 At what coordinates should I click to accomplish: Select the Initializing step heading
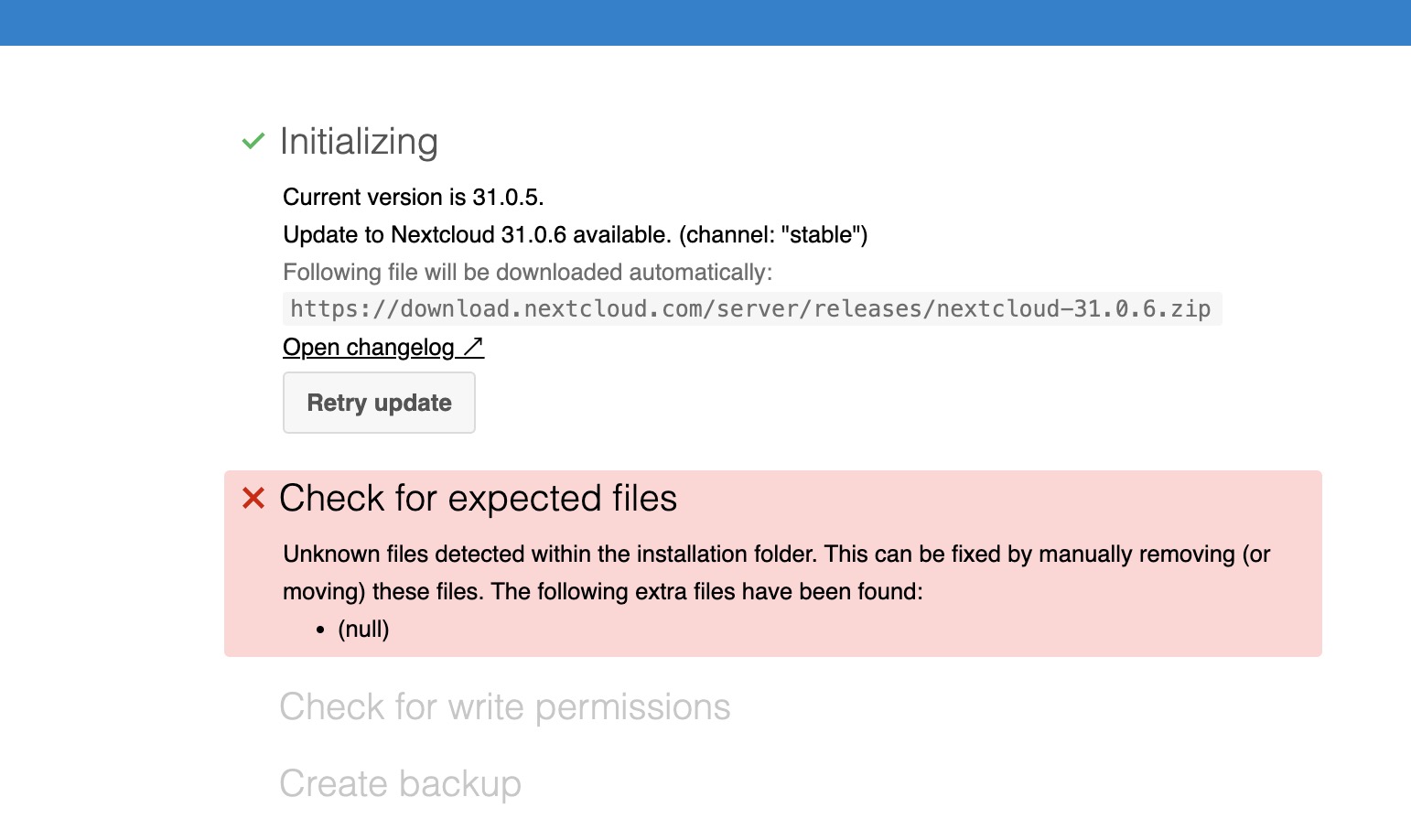point(359,142)
